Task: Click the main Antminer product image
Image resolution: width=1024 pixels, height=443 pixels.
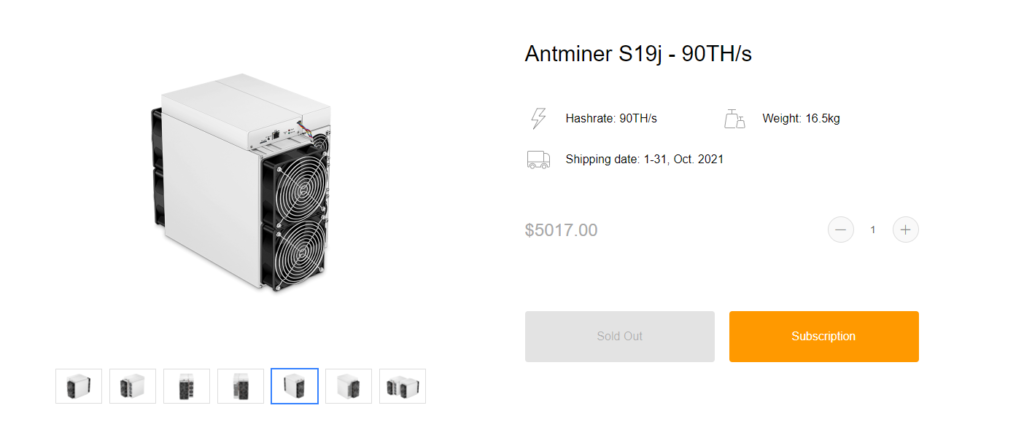Action: (240, 183)
